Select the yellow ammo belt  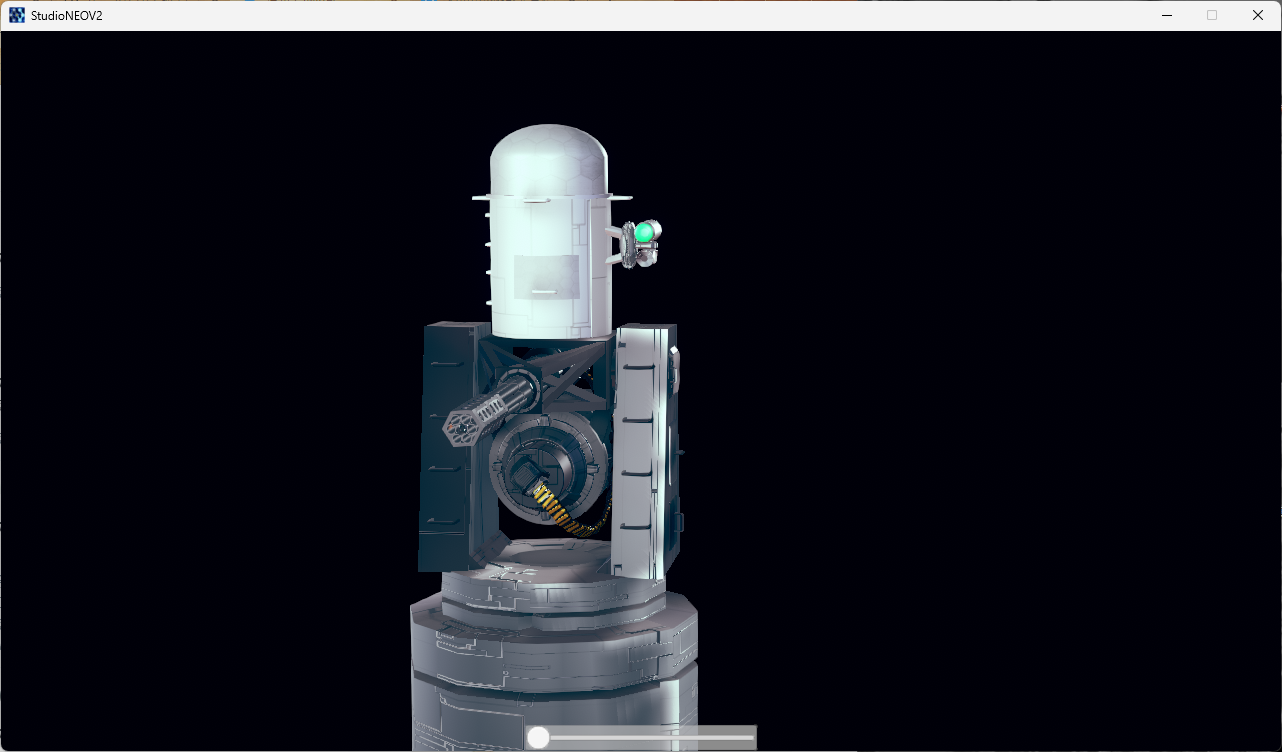point(553,506)
